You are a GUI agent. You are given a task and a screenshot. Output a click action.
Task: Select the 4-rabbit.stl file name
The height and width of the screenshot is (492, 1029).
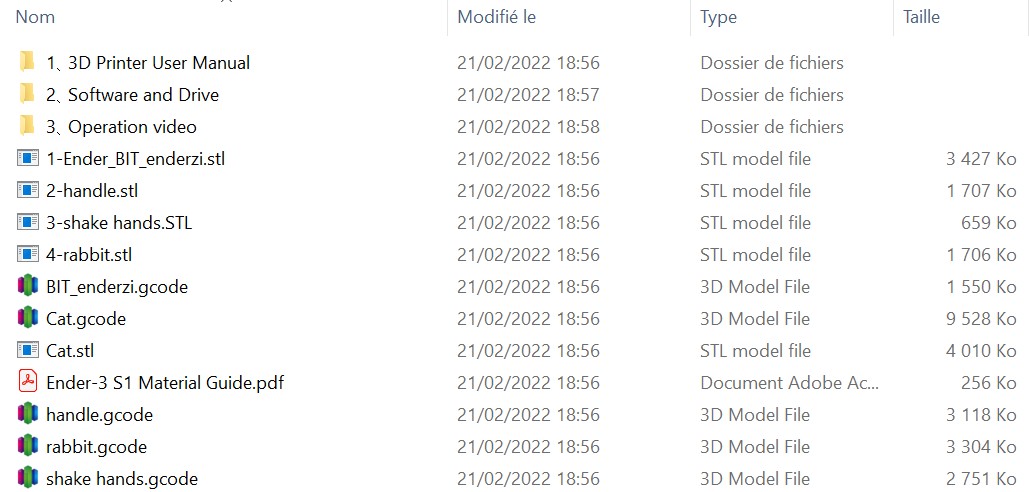click(89, 255)
